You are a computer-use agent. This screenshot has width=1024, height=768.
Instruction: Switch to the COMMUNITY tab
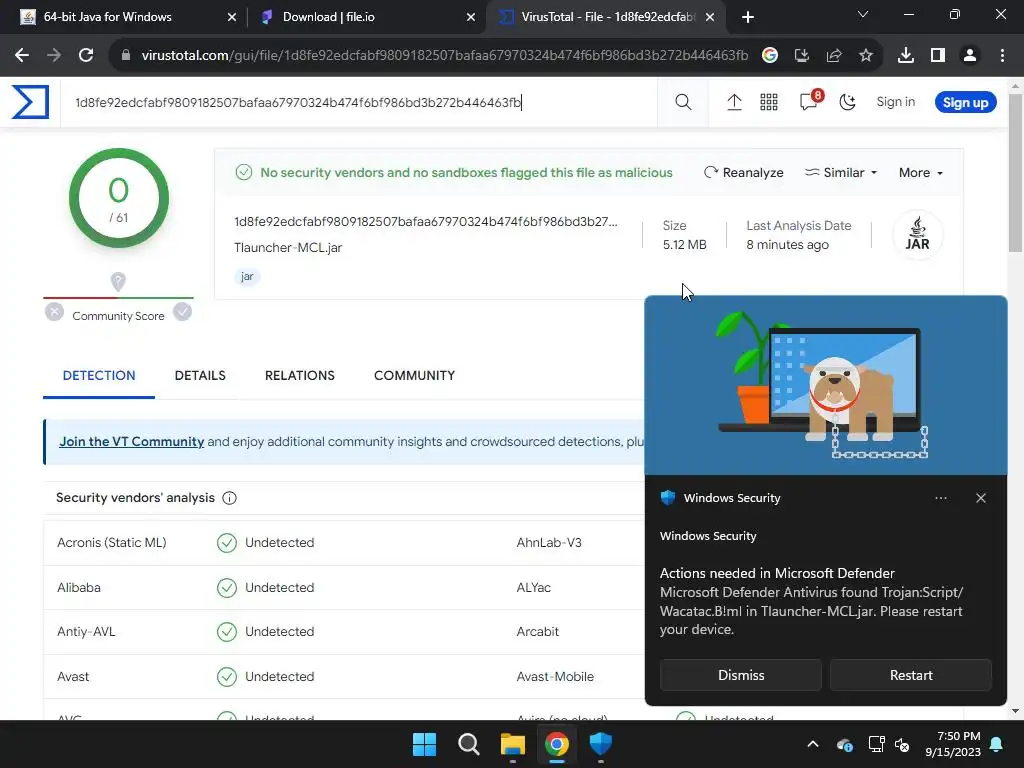pyautogui.click(x=415, y=376)
